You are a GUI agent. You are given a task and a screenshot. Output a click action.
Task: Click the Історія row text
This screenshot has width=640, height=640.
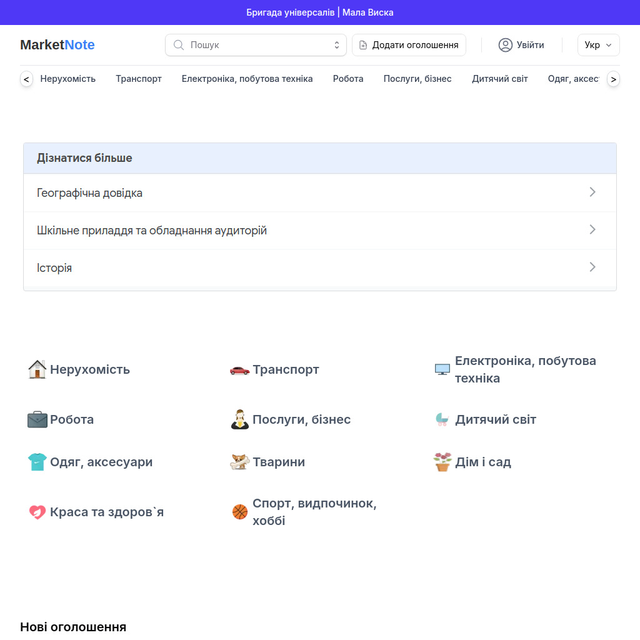point(54,268)
